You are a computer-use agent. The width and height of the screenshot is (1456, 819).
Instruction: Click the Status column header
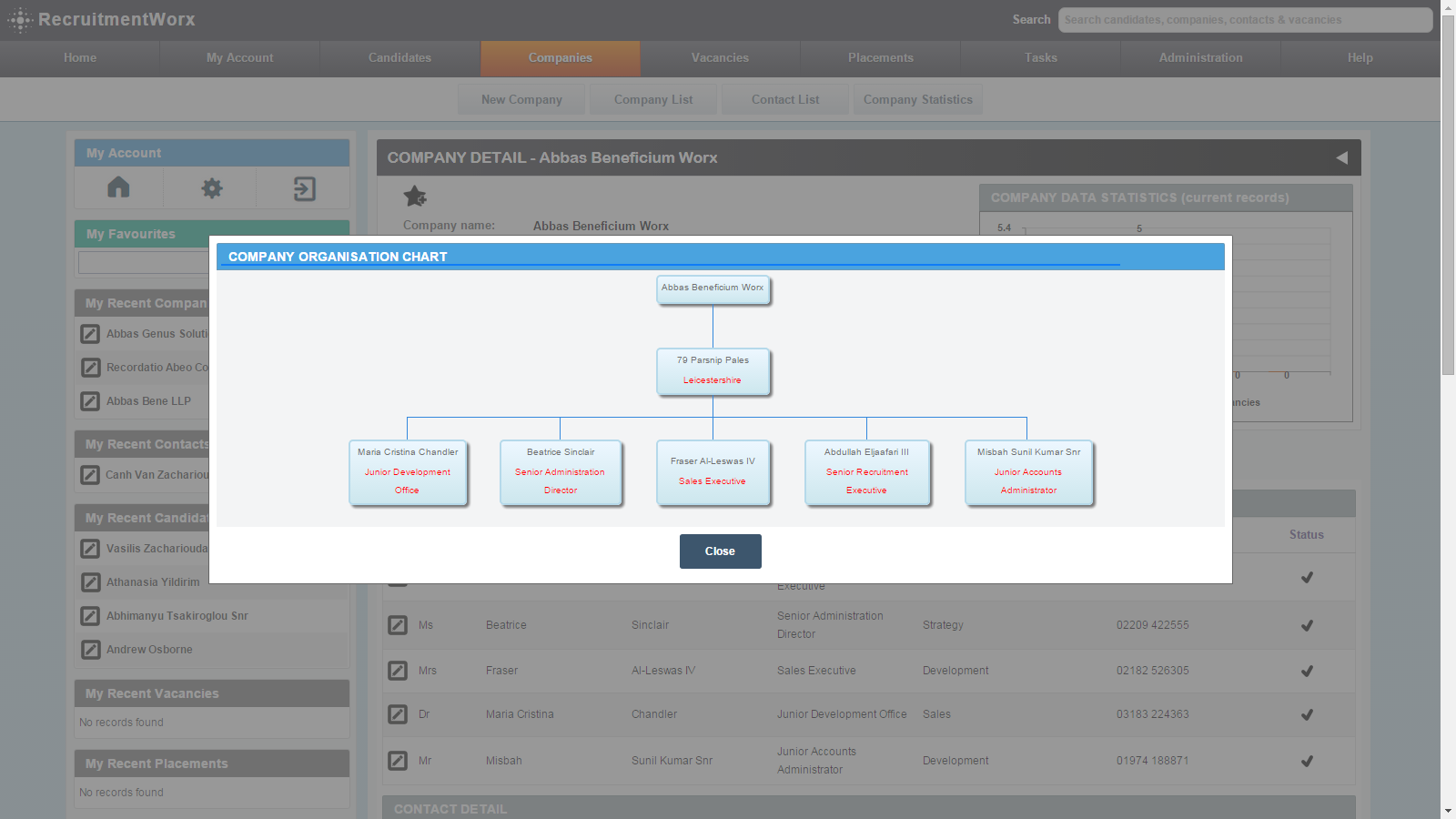click(1307, 535)
